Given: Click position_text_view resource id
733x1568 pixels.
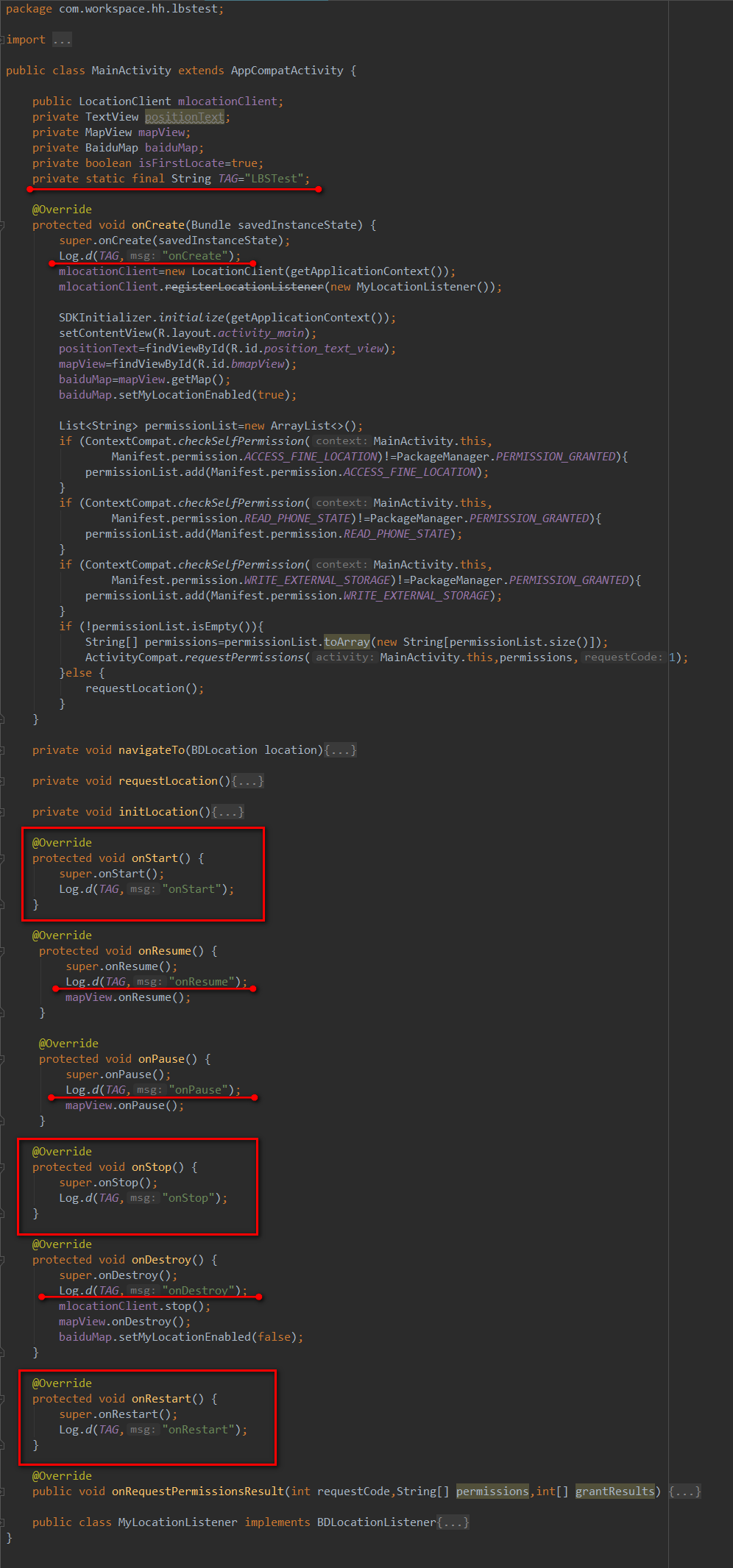Looking at the screenshot, I should coord(324,349).
